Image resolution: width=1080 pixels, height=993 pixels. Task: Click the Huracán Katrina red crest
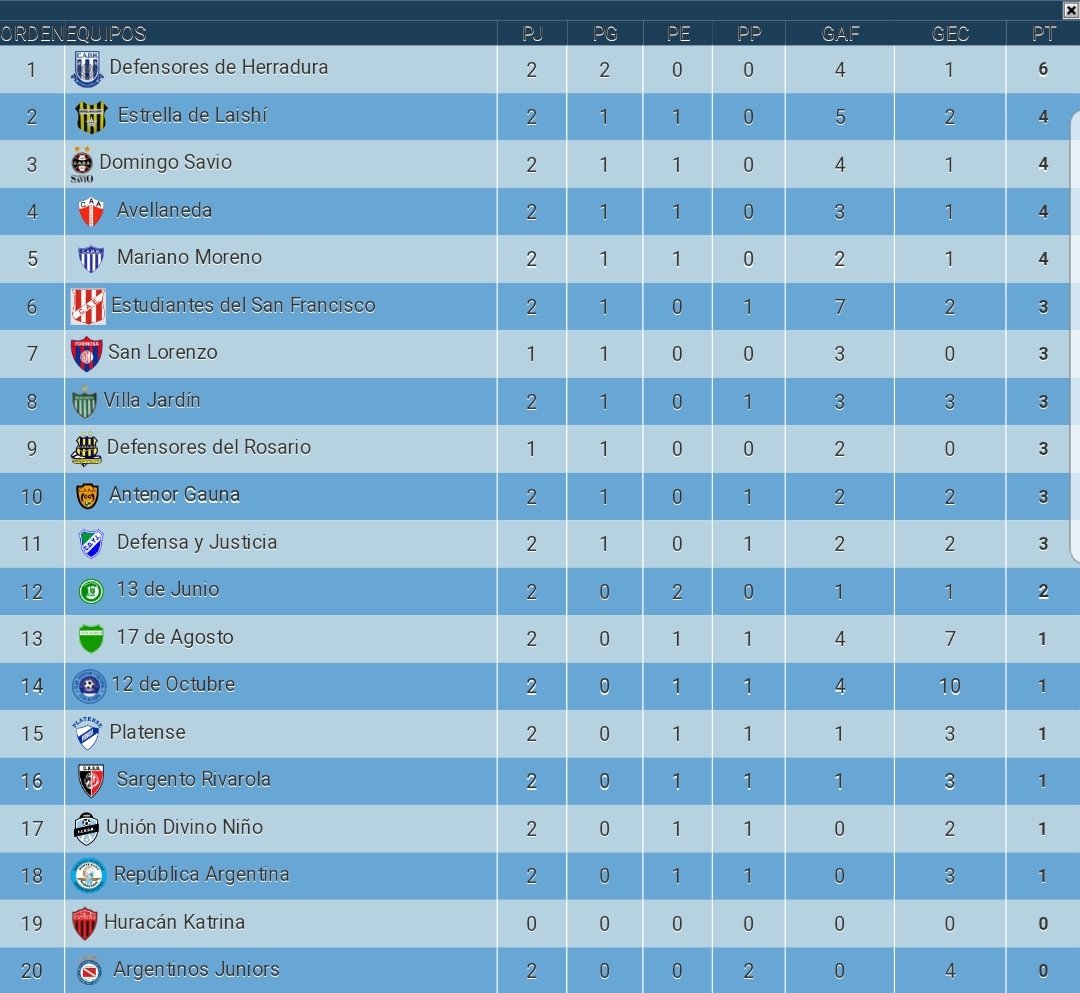coord(85,923)
